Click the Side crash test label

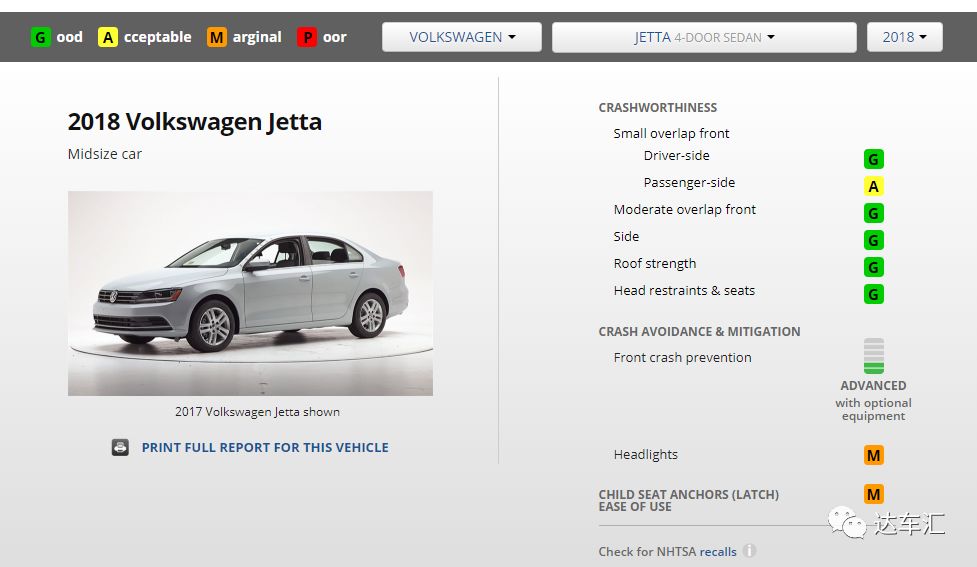coord(626,236)
